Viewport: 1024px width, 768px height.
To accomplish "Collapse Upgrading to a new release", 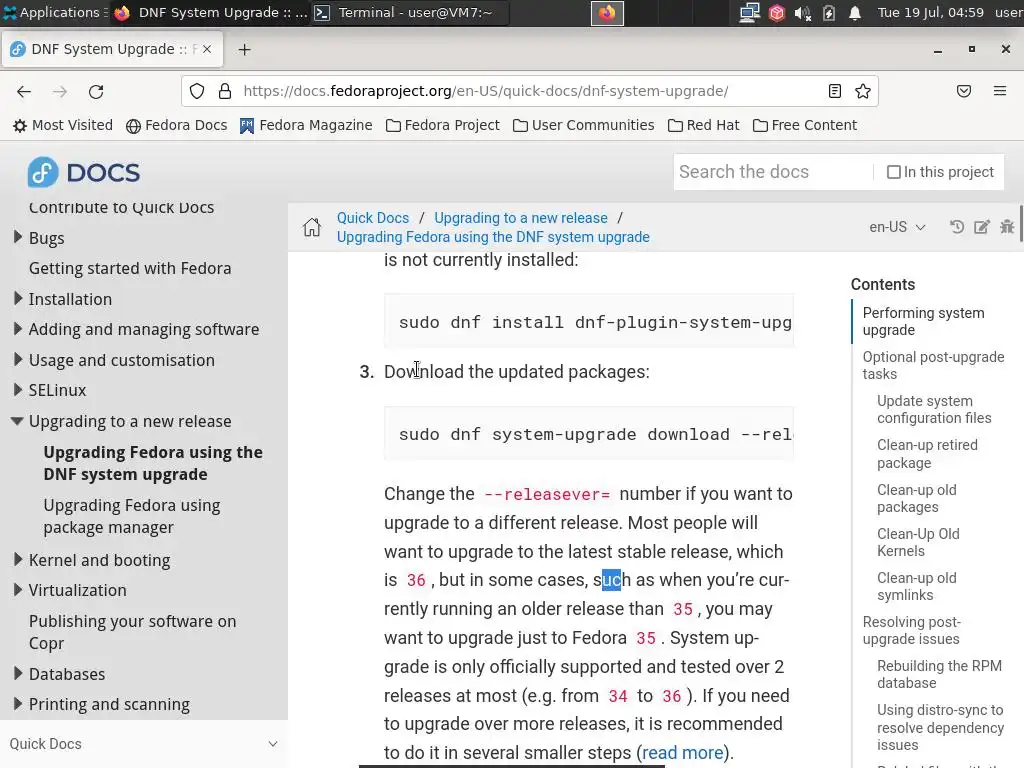I will pyautogui.click(x=18, y=421).
